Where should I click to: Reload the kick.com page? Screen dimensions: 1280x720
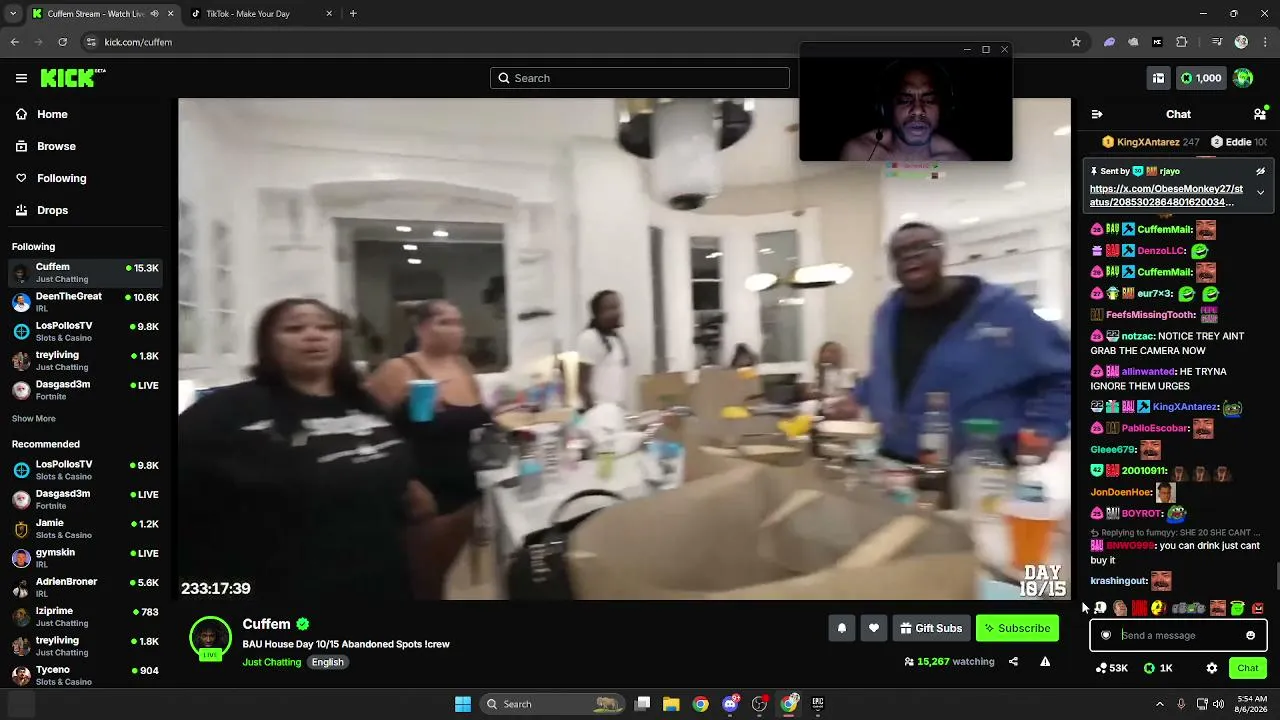point(62,42)
